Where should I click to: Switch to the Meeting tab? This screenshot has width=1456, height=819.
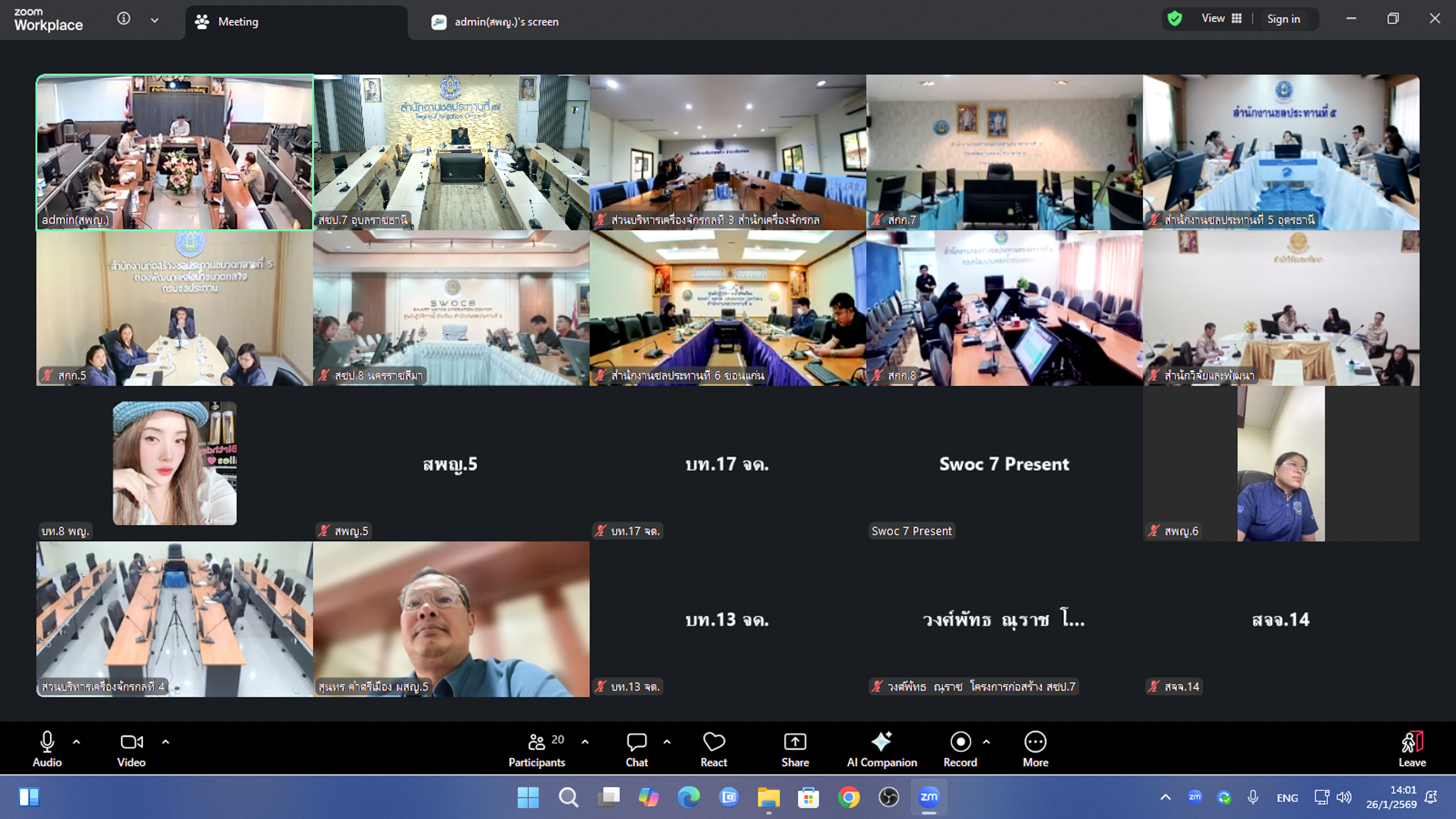point(237,21)
